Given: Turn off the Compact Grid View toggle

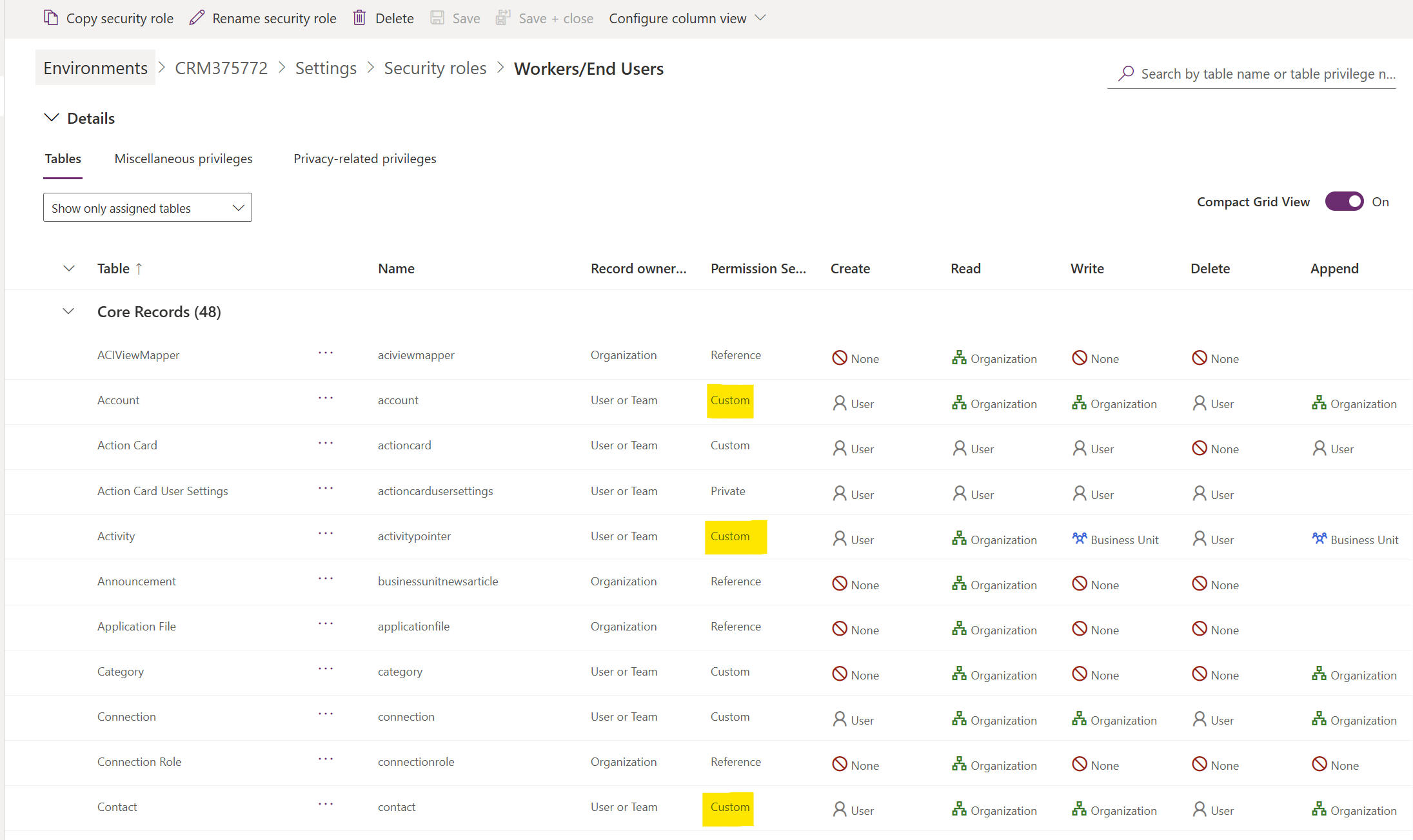Looking at the screenshot, I should (1345, 201).
